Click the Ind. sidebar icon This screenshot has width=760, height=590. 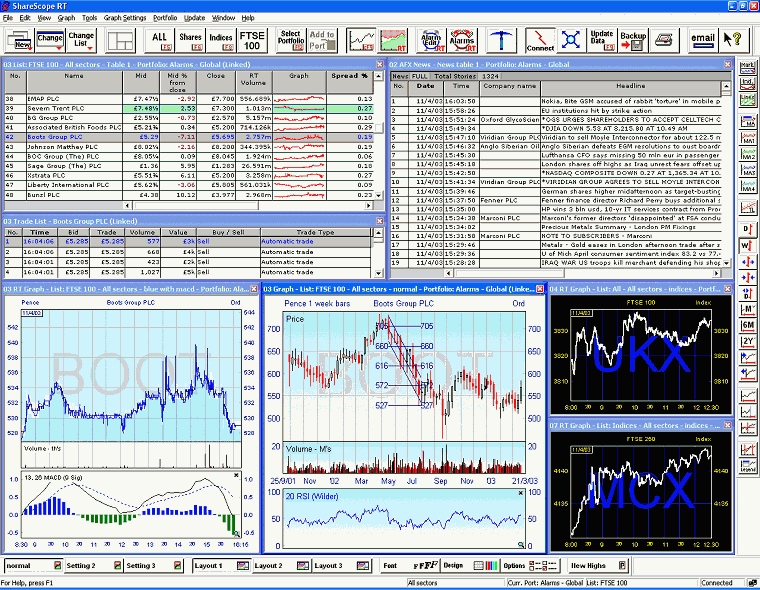(x=748, y=84)
